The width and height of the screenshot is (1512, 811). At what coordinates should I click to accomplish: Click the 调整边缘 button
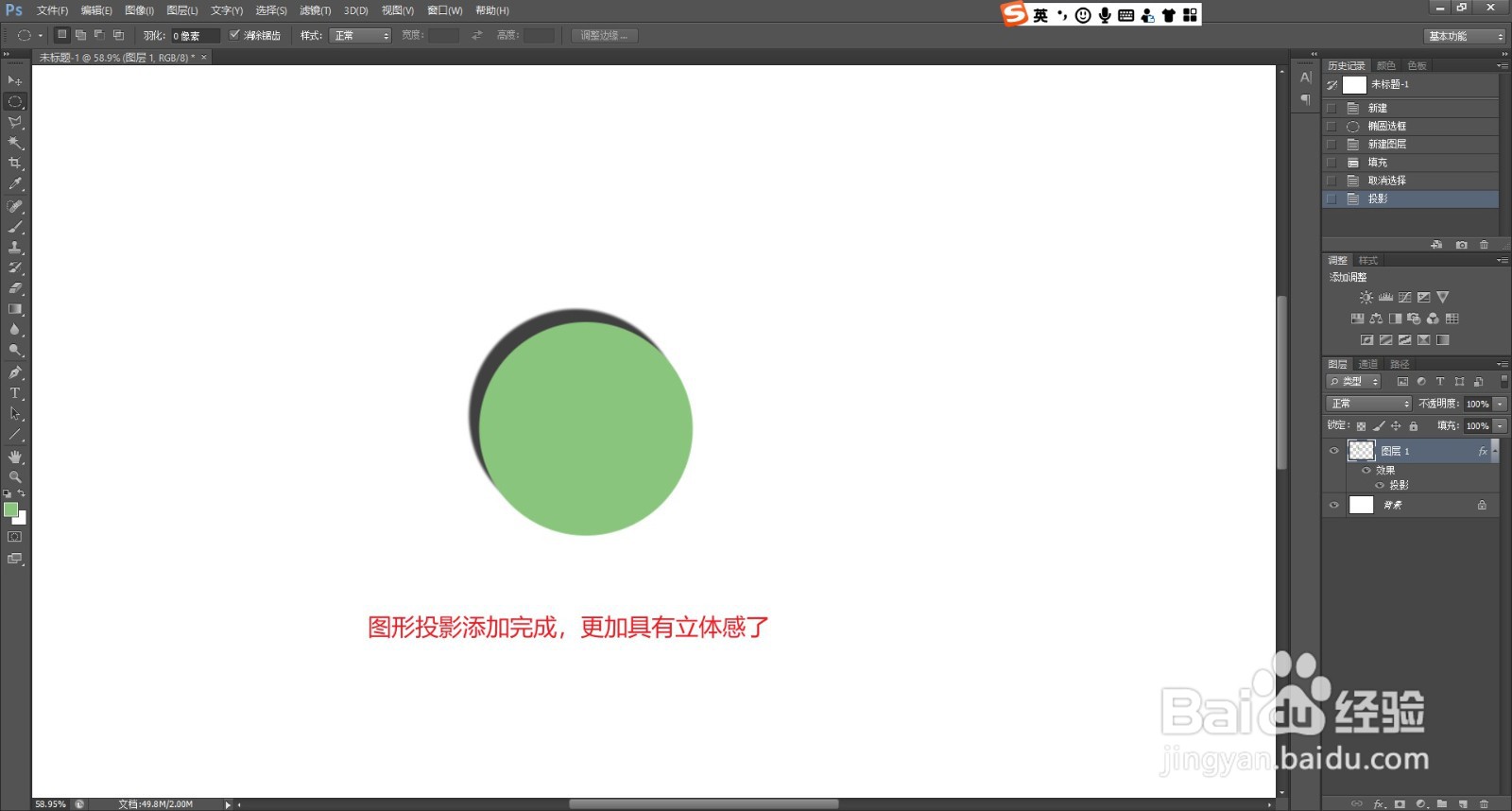click(604, 35)
